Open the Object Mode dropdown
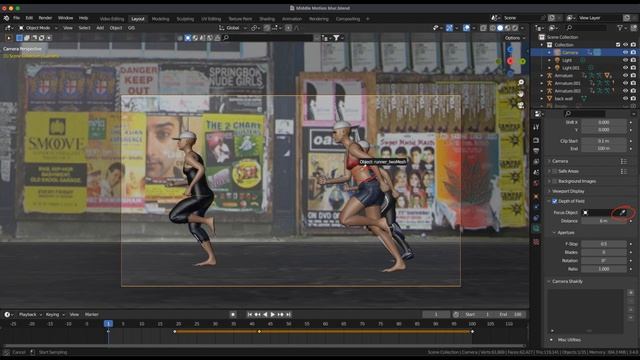The width and height of the screenshot is (640, 360). pyautogui.click(x=38, y=28)
